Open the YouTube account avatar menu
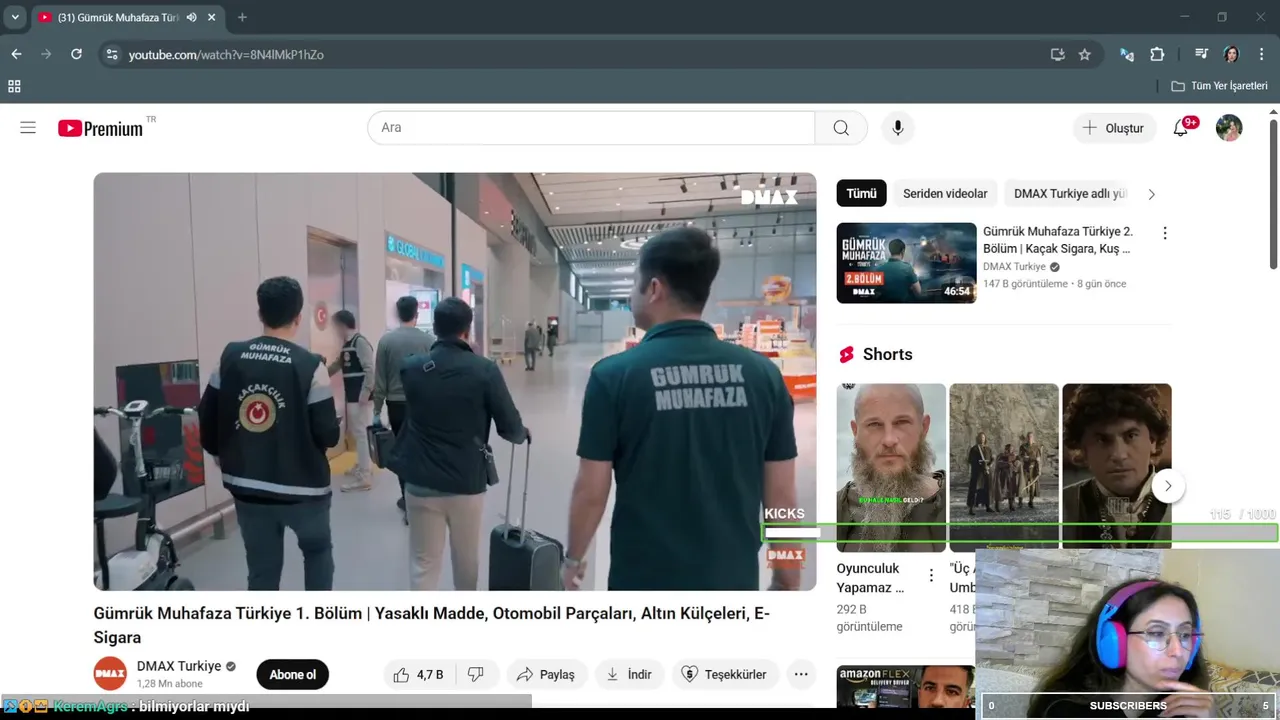 click(1229, 128)
